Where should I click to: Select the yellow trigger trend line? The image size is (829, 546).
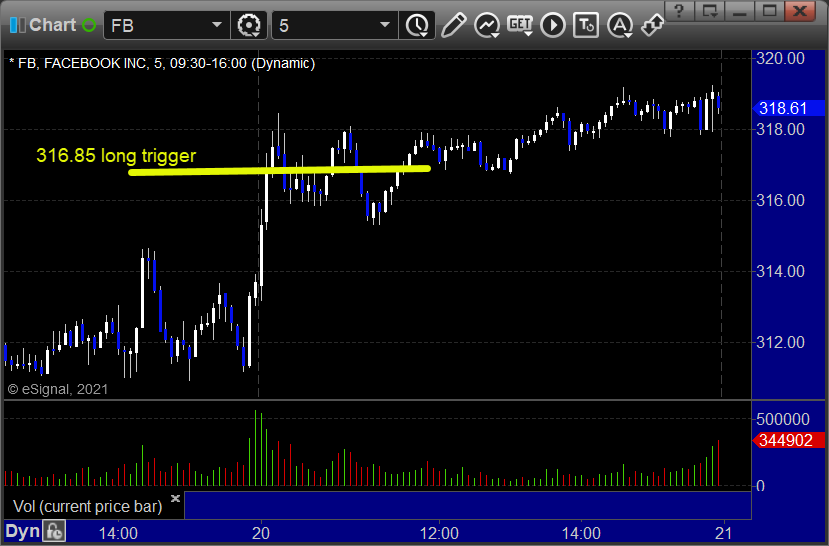(x=280, y=170)
